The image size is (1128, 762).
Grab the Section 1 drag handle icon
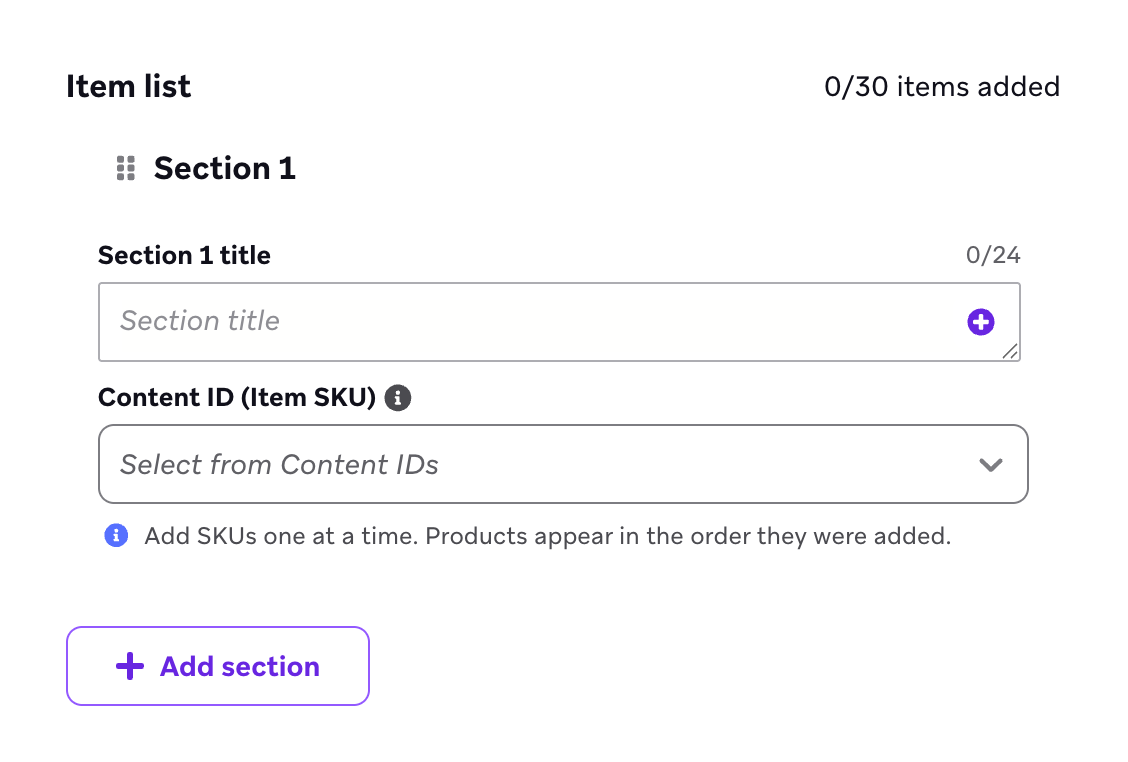(x=125, y=168)
